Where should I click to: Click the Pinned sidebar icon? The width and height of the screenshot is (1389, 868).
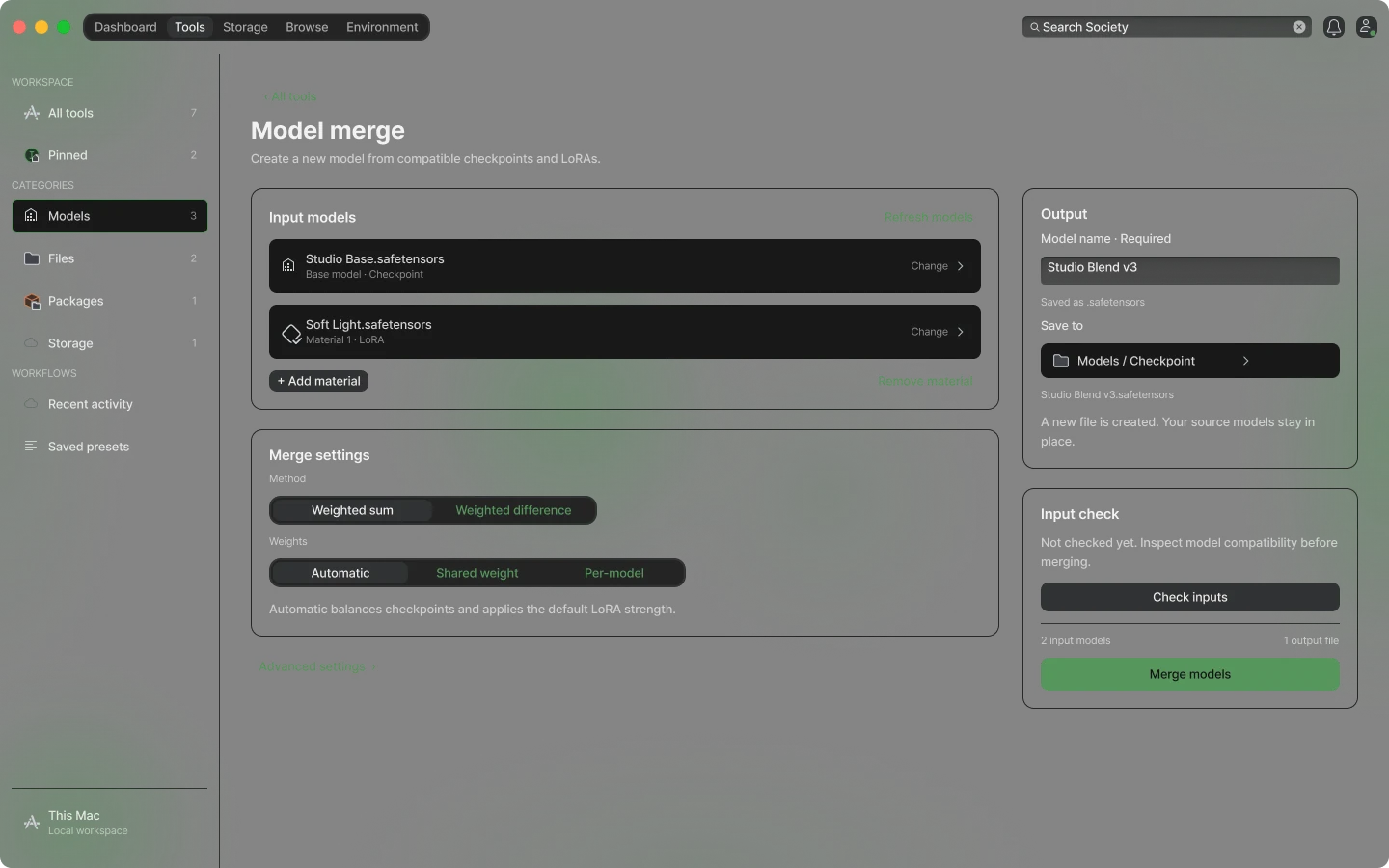tap(32, 155)
